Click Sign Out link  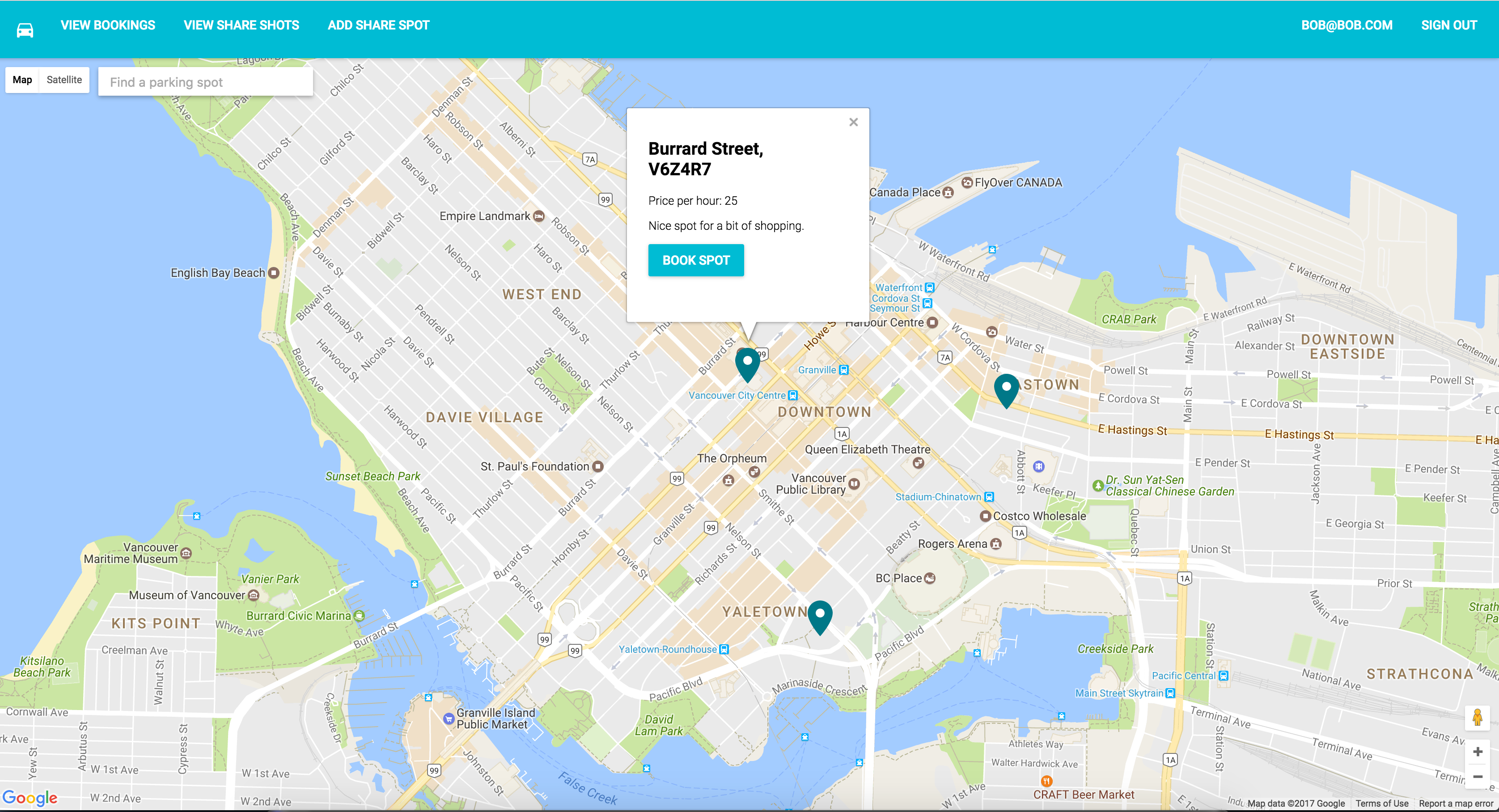[1448, 25]
